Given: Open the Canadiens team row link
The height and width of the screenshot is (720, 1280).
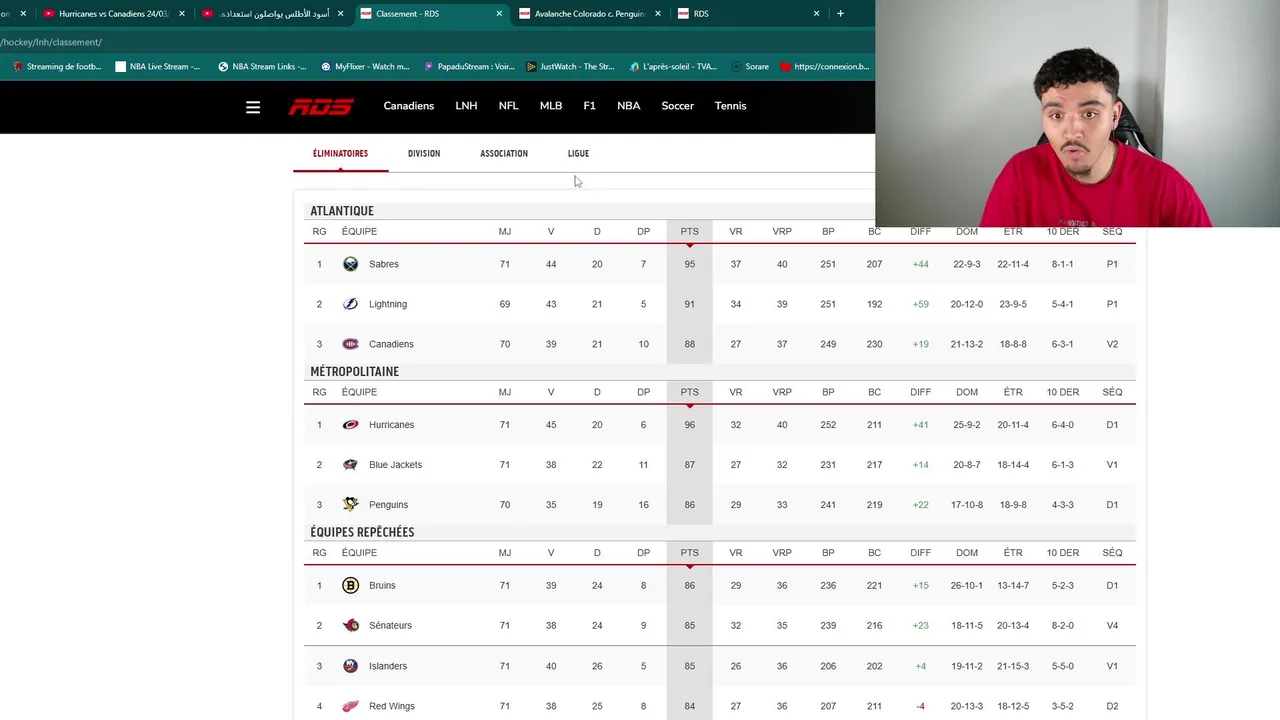Looking at the screenshot, I should pyautogui.click(x=391, y=344).
